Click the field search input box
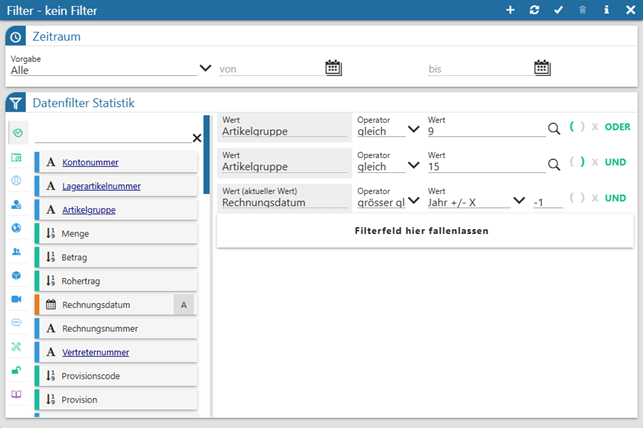This screenshot has height=428, width=643. tap(110, 136)
